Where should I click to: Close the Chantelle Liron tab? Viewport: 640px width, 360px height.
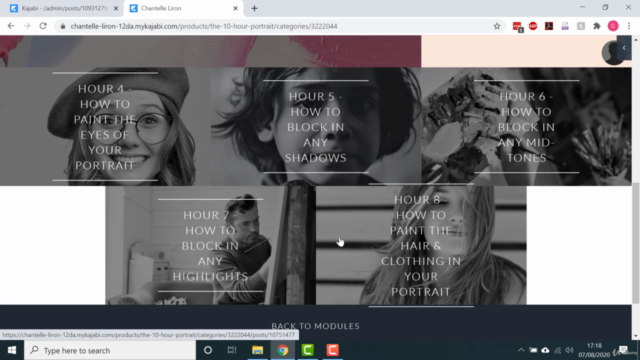coord(235,8)
